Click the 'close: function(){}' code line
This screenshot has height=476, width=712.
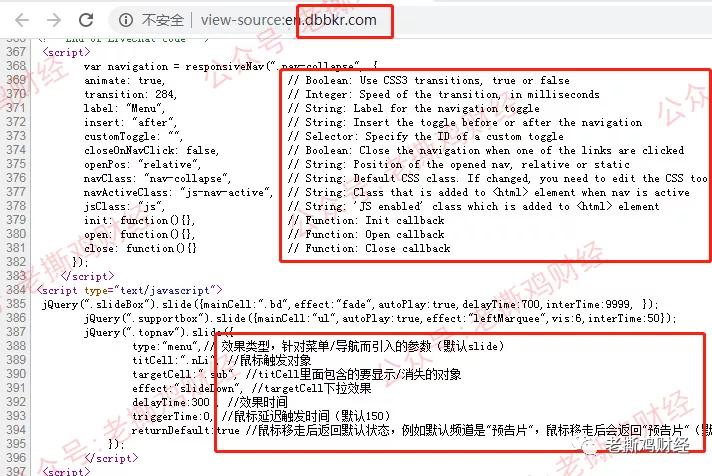tap(140, 248)
